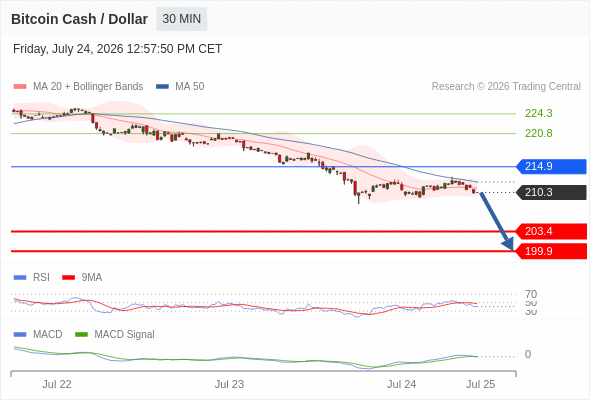Click the MACD blue legend swatch
Image resolution: width=590 pixels, height=400 pixels.
click(20, 335)
